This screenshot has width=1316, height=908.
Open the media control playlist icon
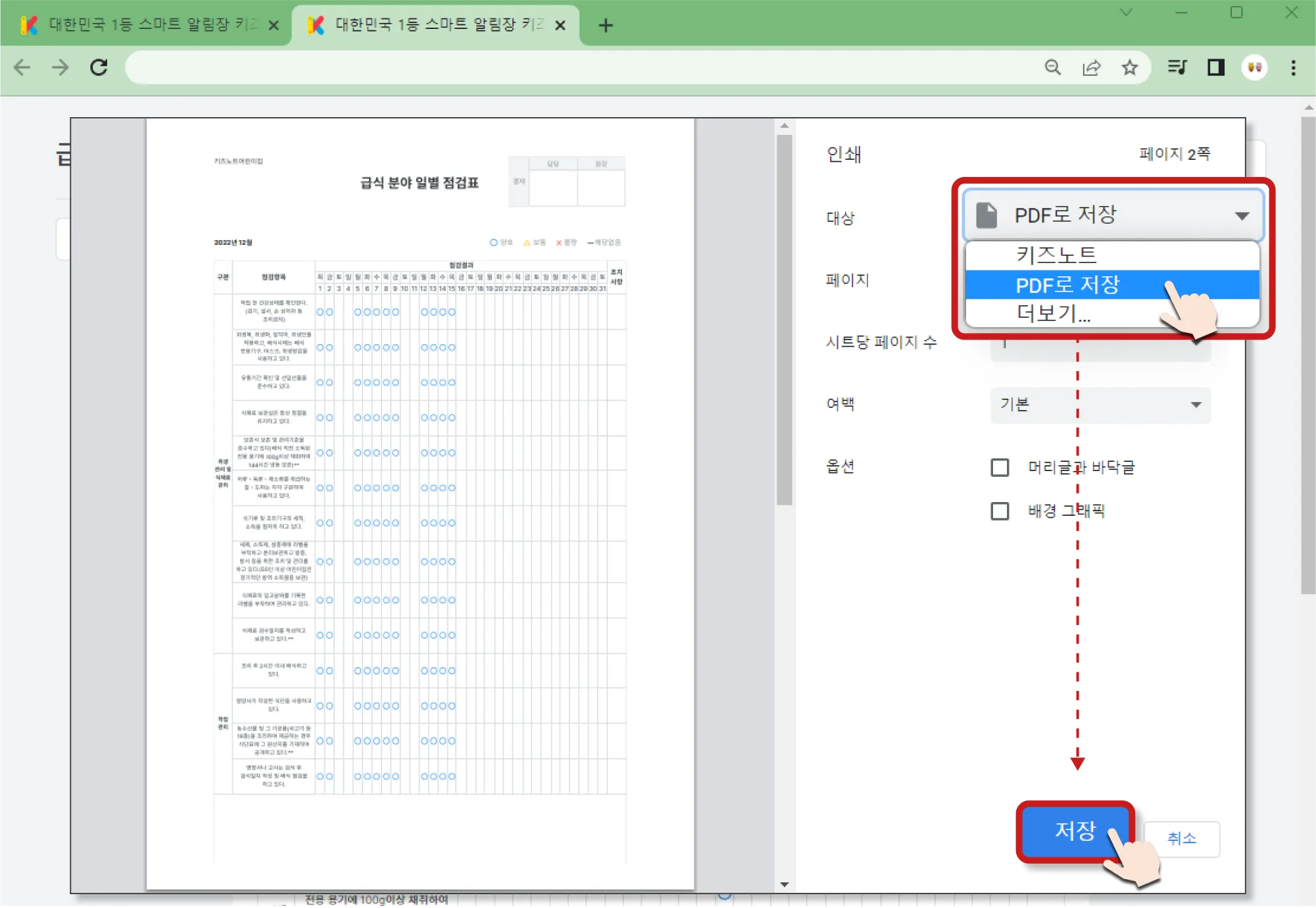click(x=1177, y=67)
